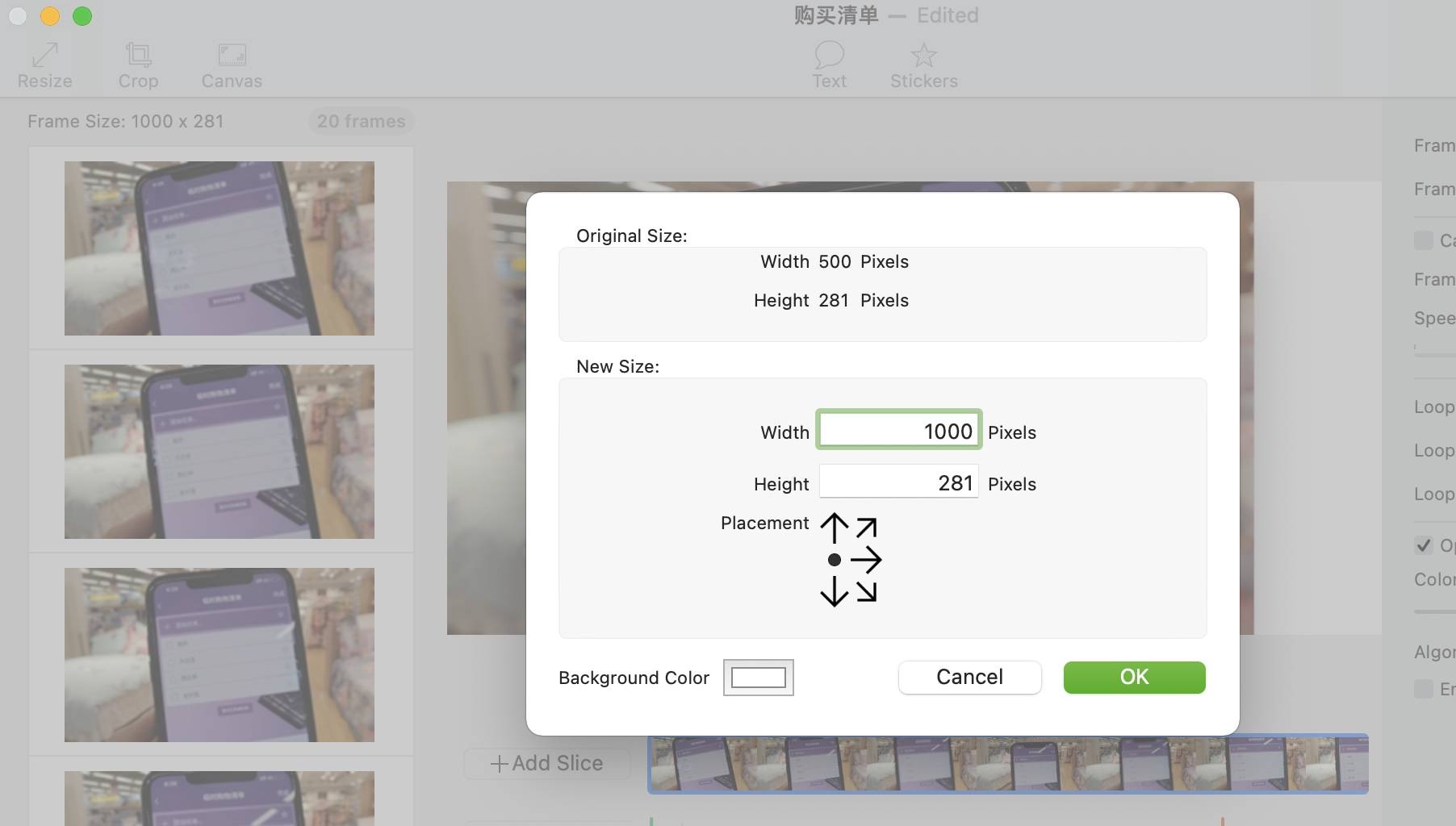Select the center placement dot
Viewport: 1456px width, 826px height.
tap(834, 560)
